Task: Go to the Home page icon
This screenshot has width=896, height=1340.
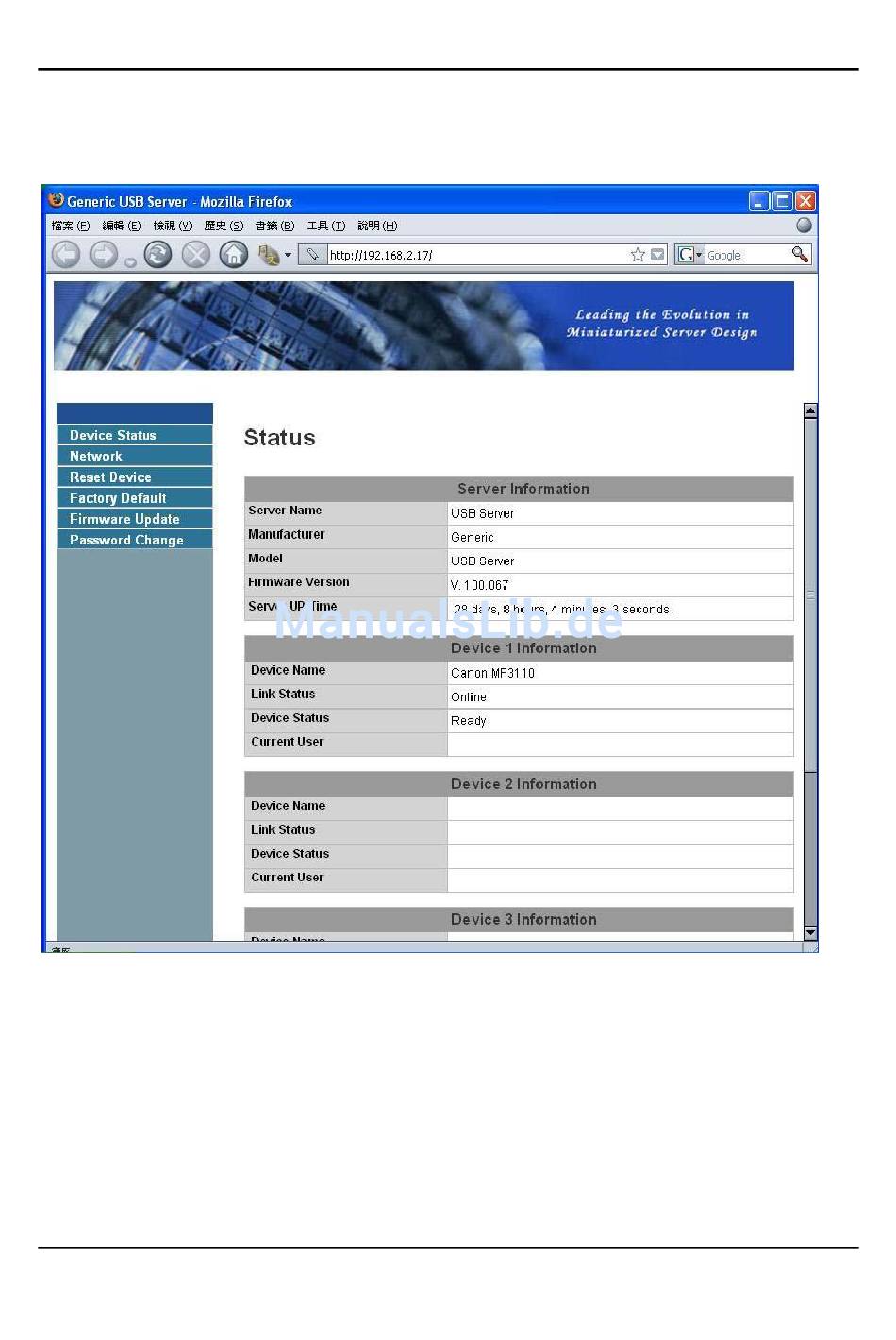Action: [233, 254]
